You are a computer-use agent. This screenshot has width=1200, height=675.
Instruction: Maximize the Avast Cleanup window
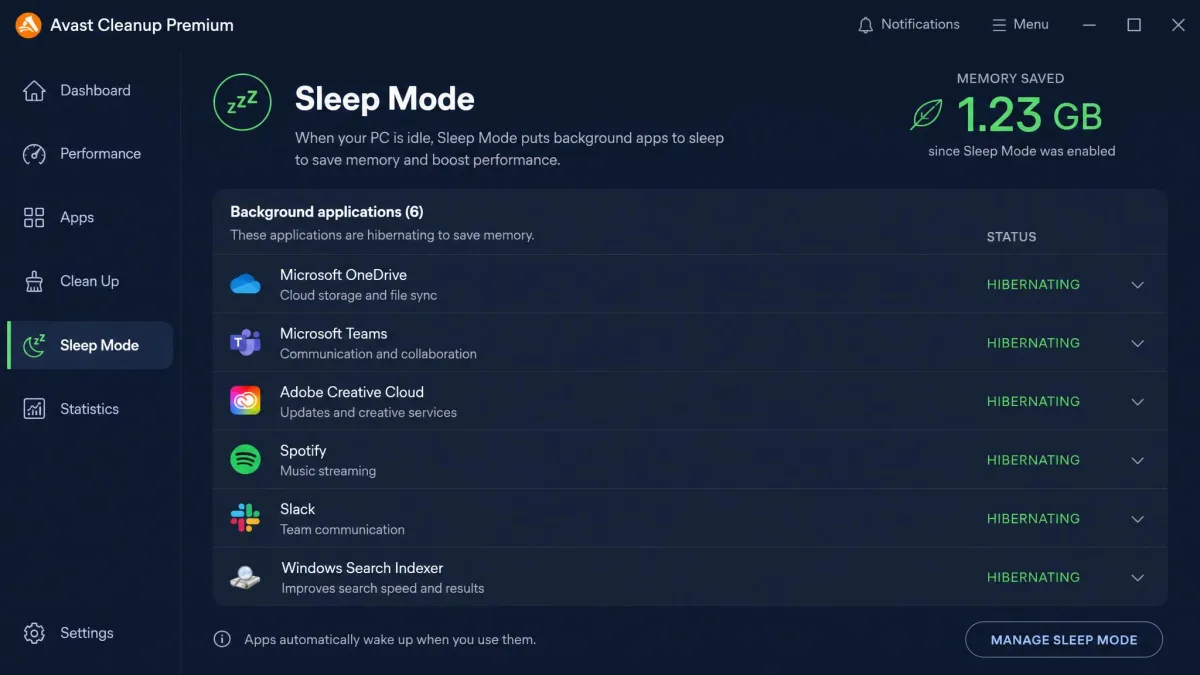point(1134,25)
